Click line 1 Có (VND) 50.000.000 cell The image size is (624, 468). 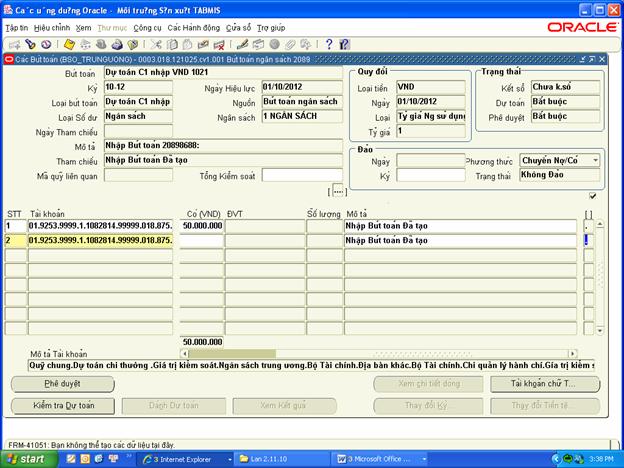(202, 226)
